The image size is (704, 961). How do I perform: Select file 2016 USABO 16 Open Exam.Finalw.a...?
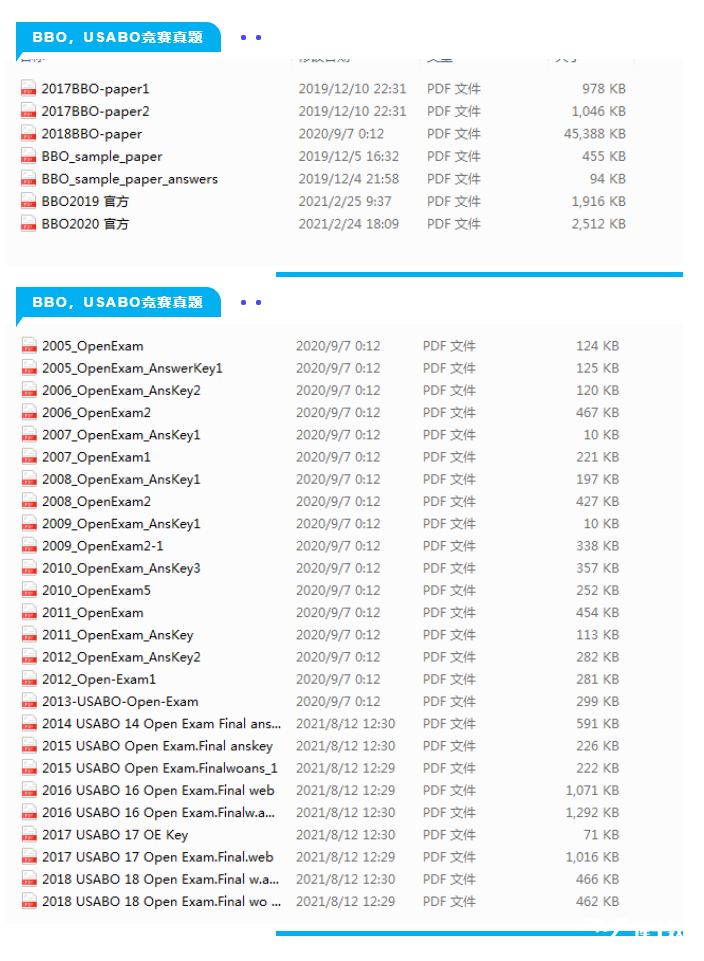[x=159, y=813]
